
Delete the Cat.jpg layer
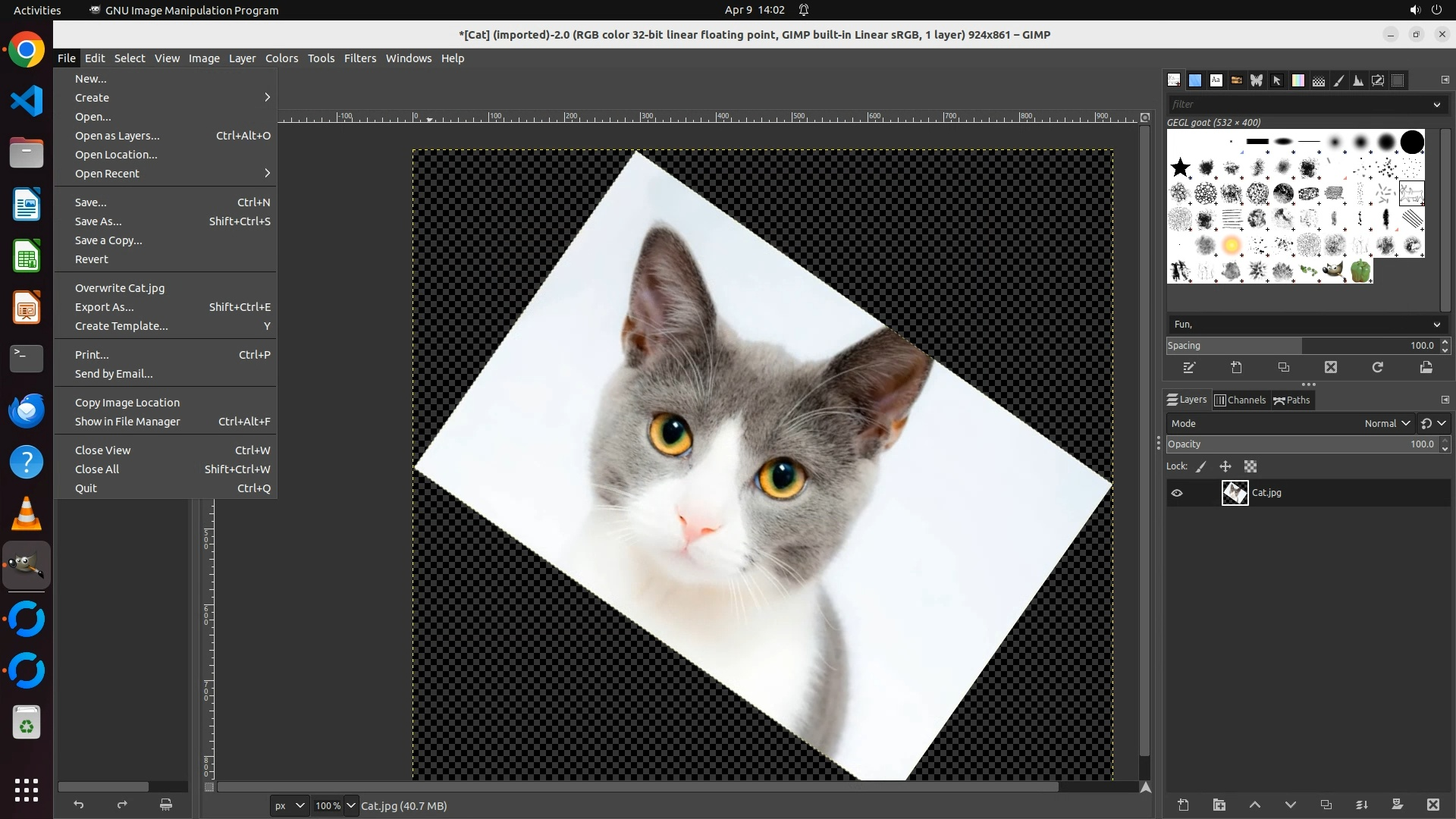point(1432,805)
